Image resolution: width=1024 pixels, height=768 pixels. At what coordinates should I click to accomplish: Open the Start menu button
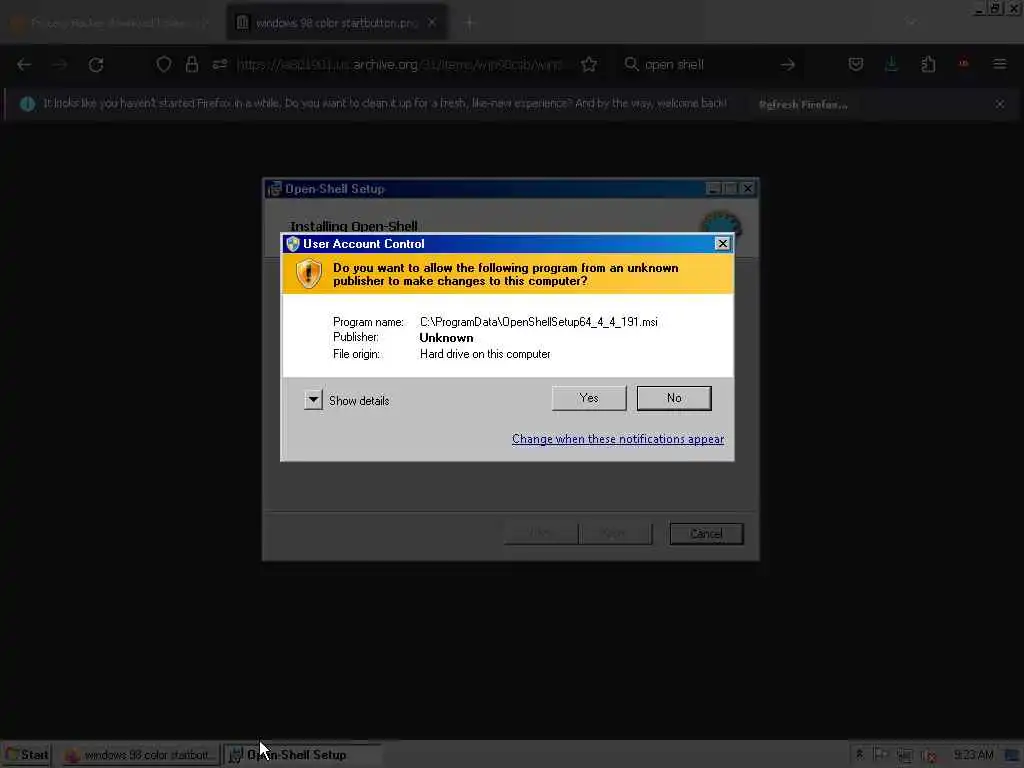[x=26, y=754]
